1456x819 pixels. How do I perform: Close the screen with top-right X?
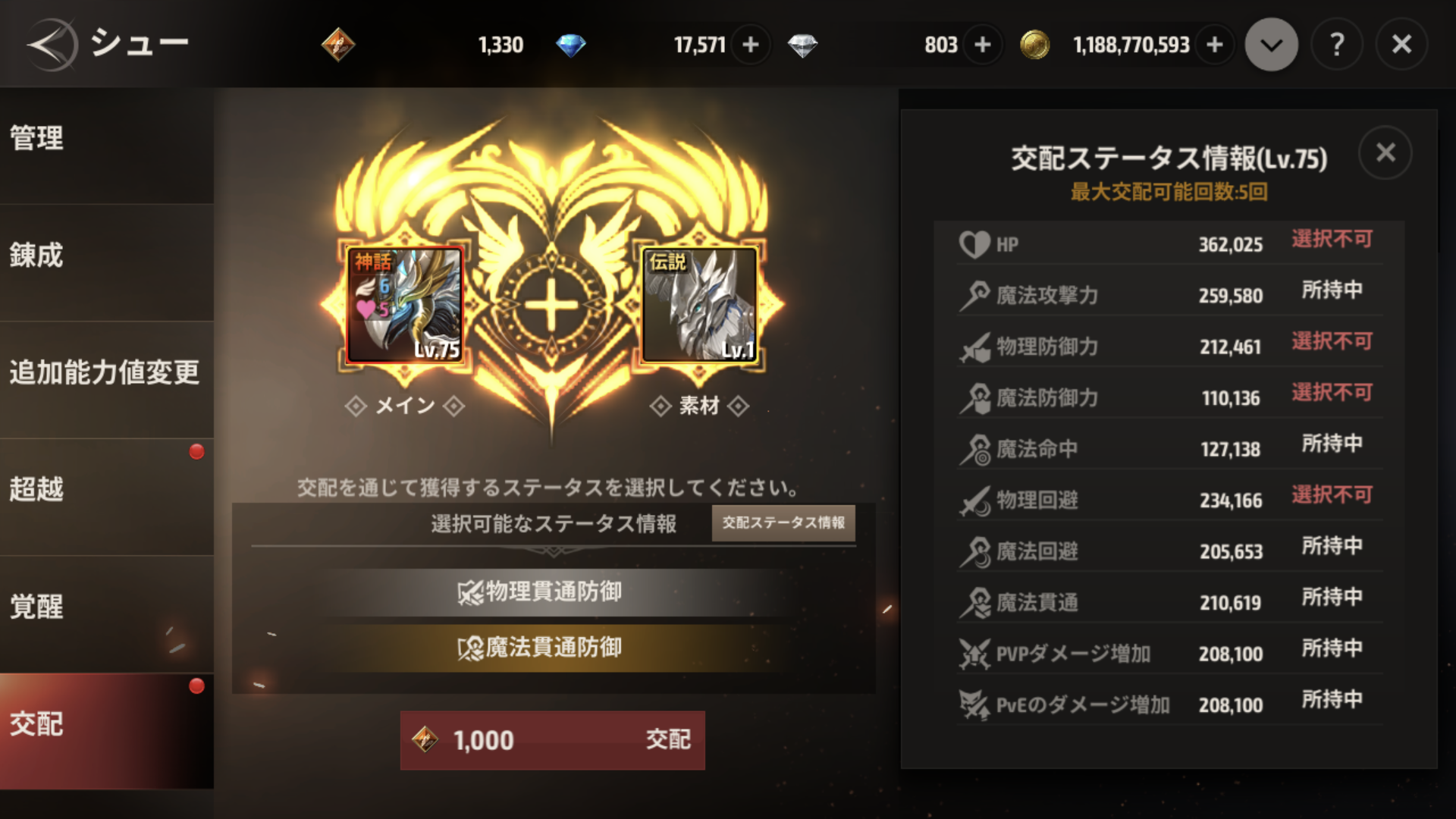click(1402, 45)
